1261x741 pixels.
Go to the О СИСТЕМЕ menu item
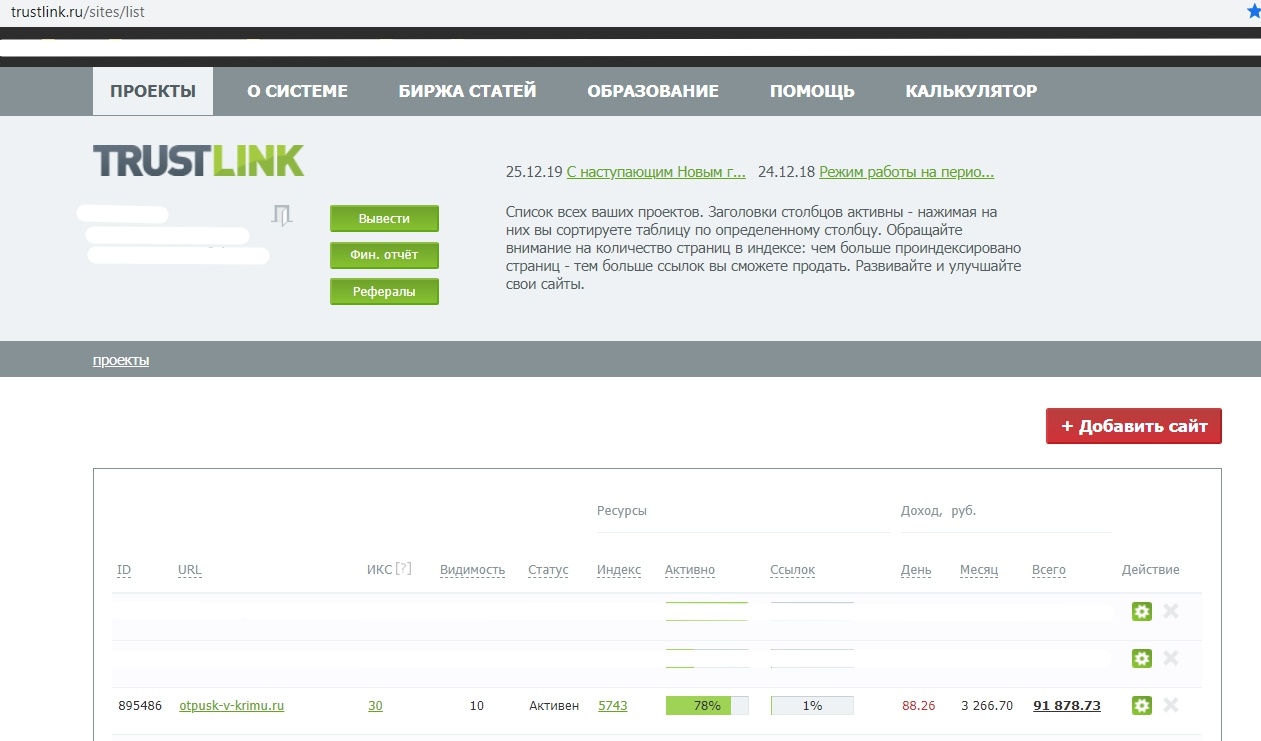(x=297, y=91)
